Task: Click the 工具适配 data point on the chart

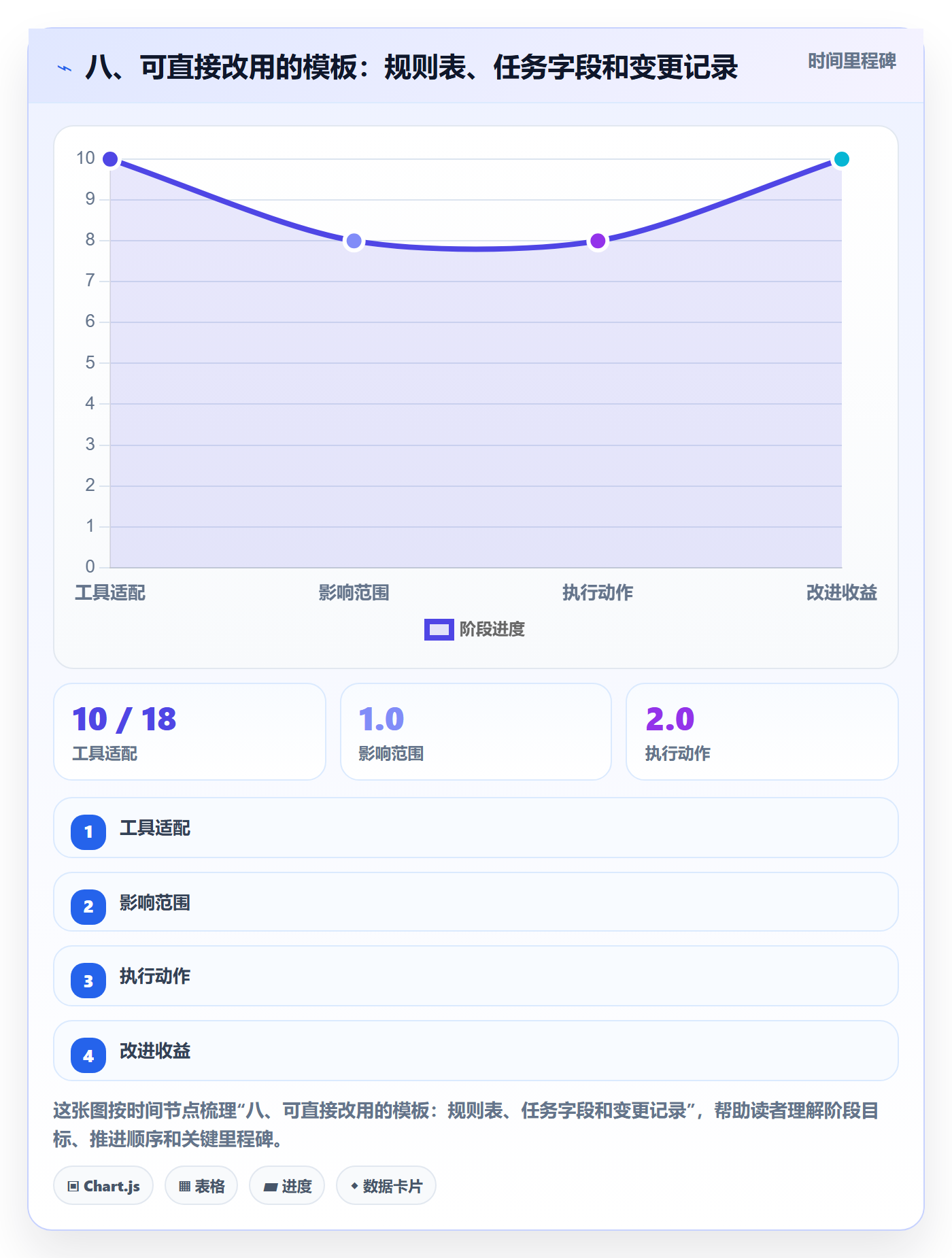Action: click(x=110, y=159)
